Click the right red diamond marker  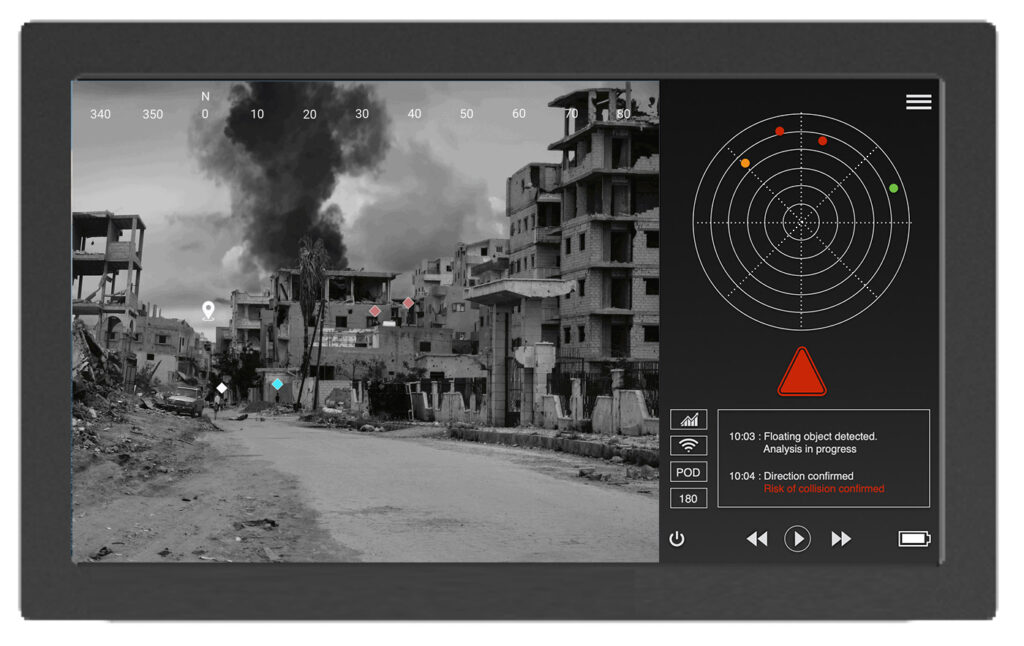408,303
